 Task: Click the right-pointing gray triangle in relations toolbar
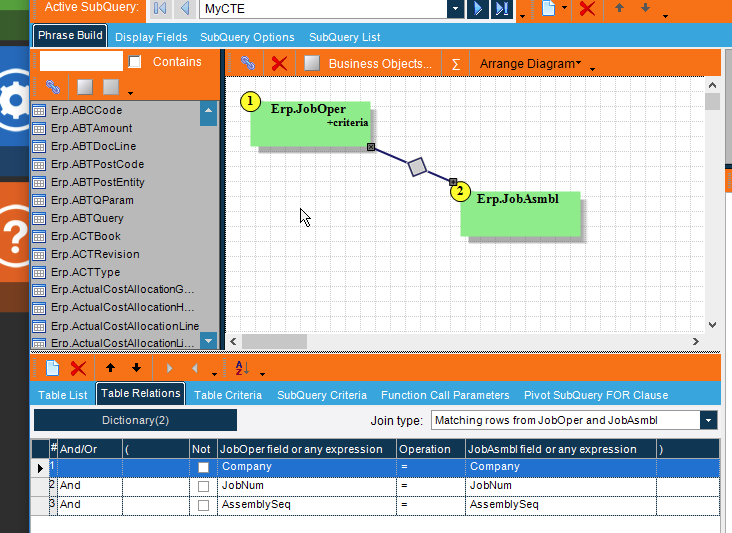(169, 368)
